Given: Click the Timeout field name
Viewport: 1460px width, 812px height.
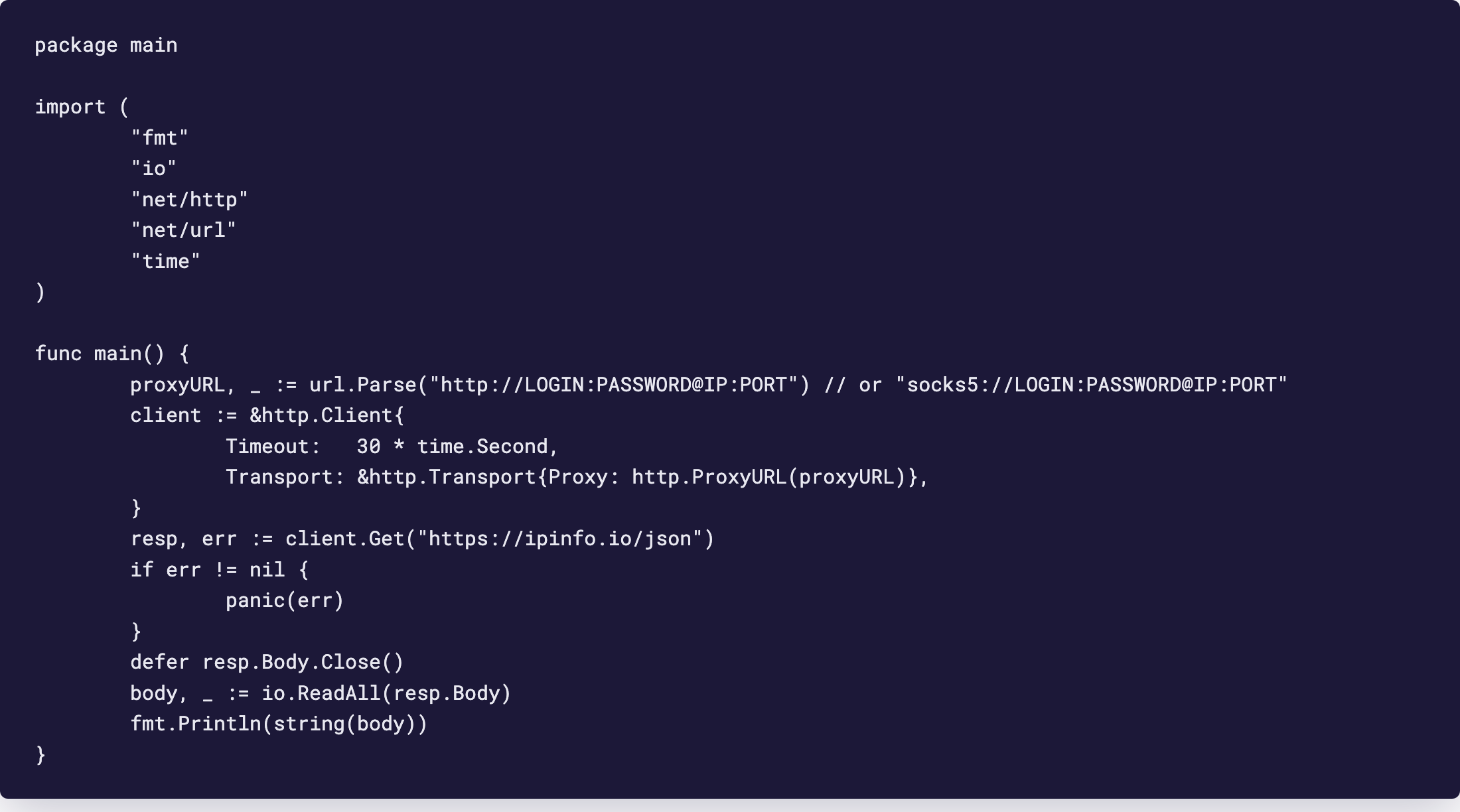Looking at the screenshot, I should pyautogui.click(x=268, y=446).
